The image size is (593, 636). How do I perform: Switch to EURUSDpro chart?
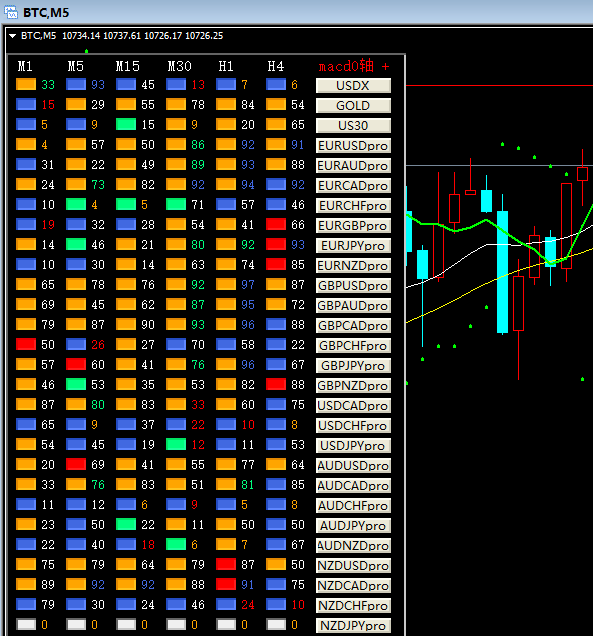(353, 146)
